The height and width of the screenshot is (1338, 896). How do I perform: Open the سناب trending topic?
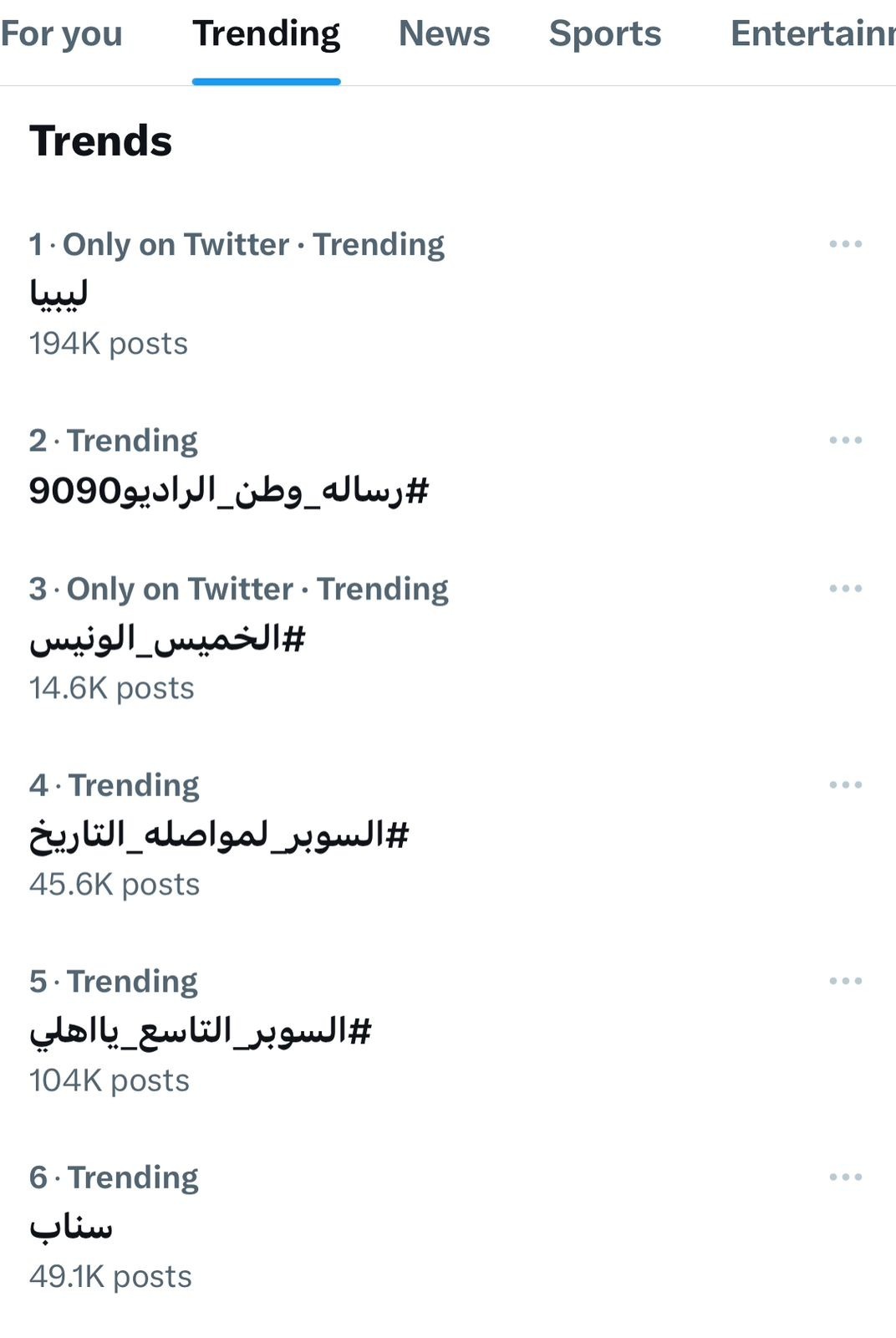point(71,1227)
